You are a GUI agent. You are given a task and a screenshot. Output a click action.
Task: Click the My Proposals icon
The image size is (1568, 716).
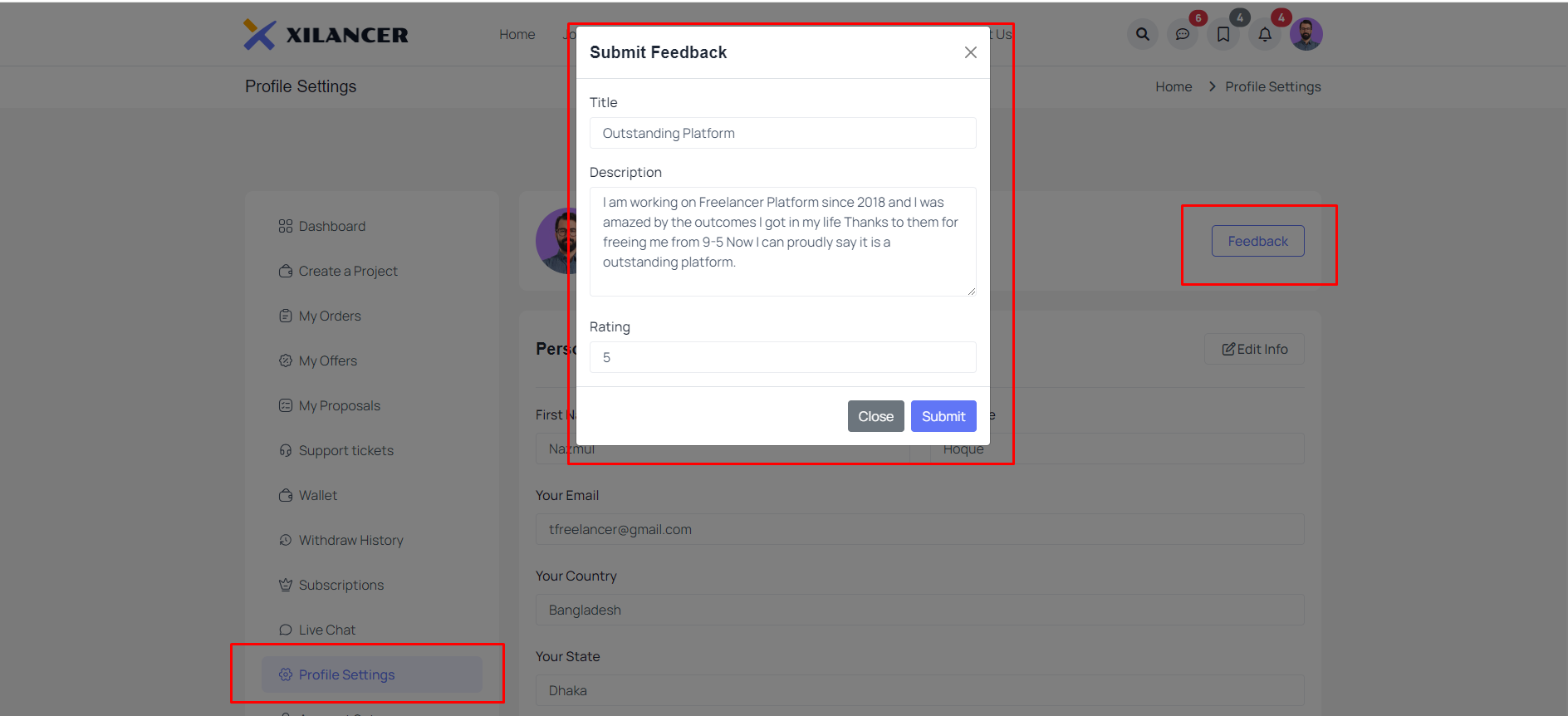point(286,405)
